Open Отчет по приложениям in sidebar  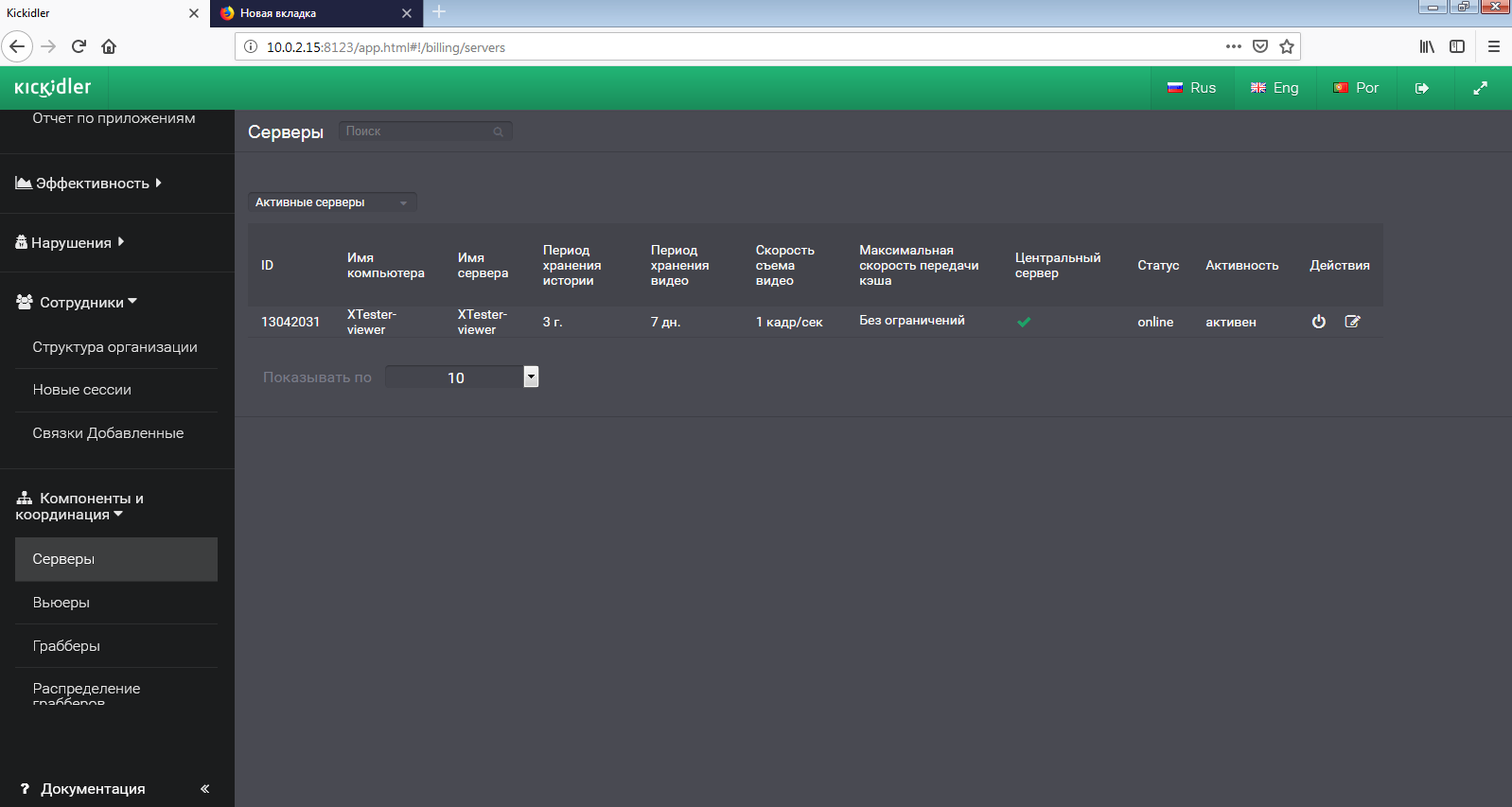tap(114, 118)
